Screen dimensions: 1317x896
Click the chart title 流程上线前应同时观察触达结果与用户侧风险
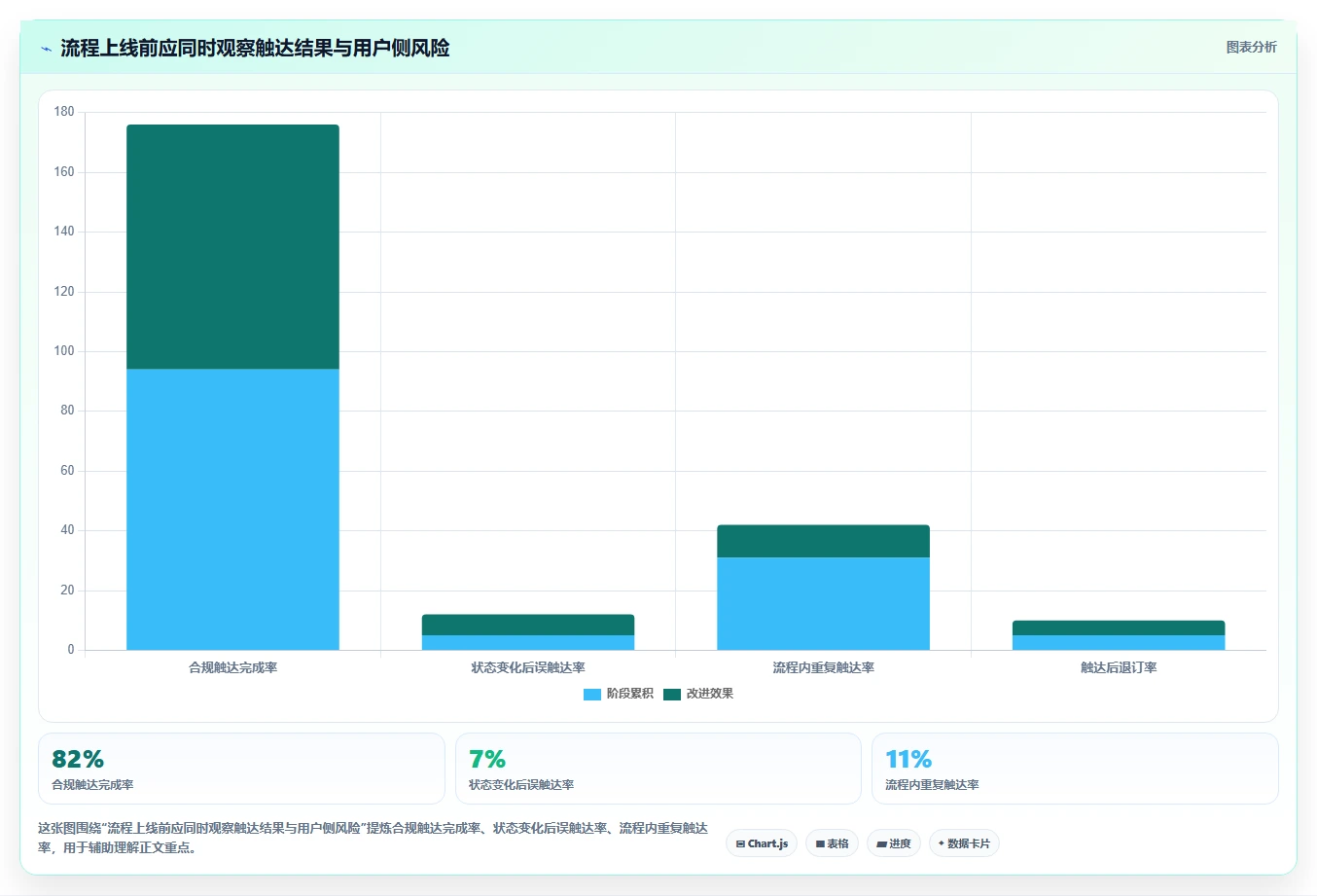coord(255,48)
